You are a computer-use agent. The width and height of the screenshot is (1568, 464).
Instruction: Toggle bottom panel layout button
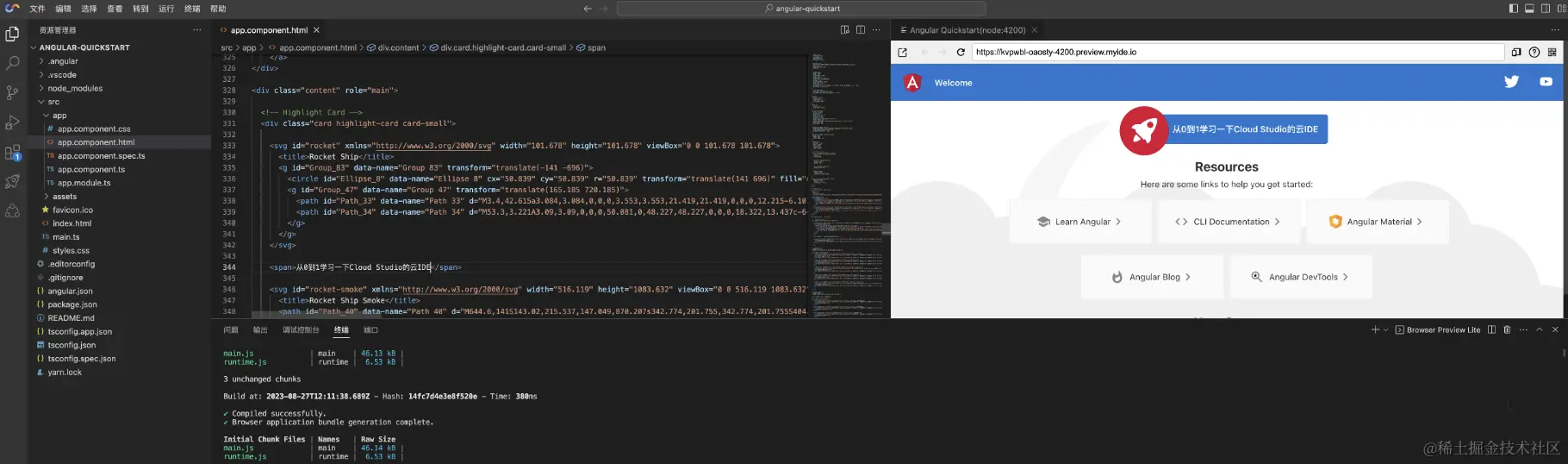point(1529,9)
